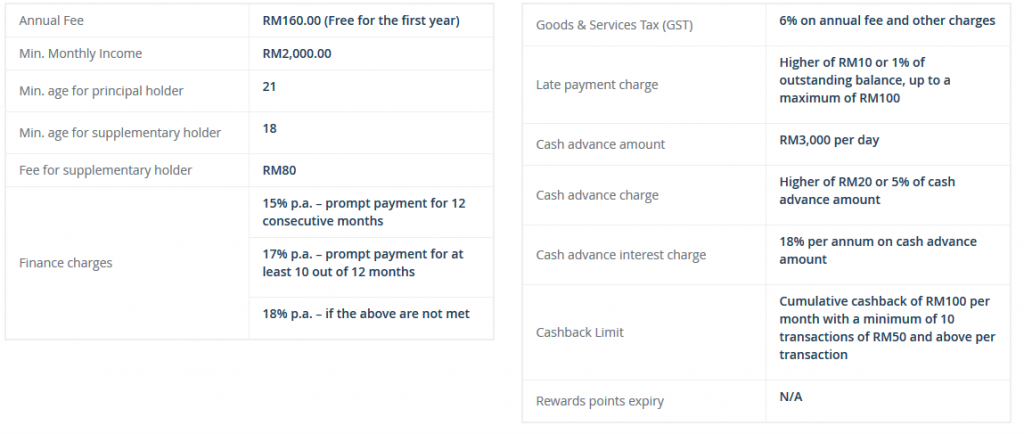Click Min. age for supplementary holder label
This screenshot has width=1024, height=434.
[120, 132]
